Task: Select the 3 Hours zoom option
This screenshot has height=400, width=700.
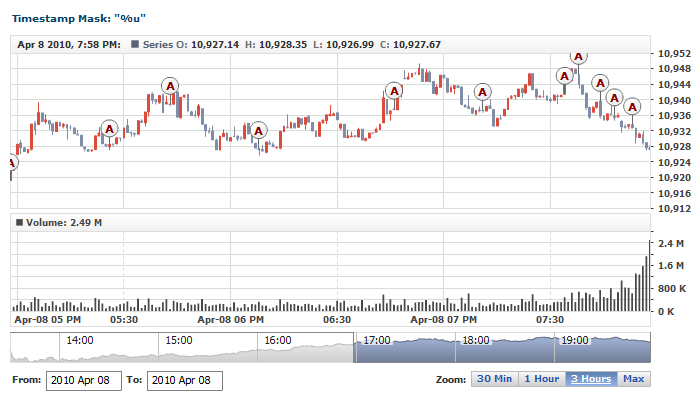Action: click(590, 379)
